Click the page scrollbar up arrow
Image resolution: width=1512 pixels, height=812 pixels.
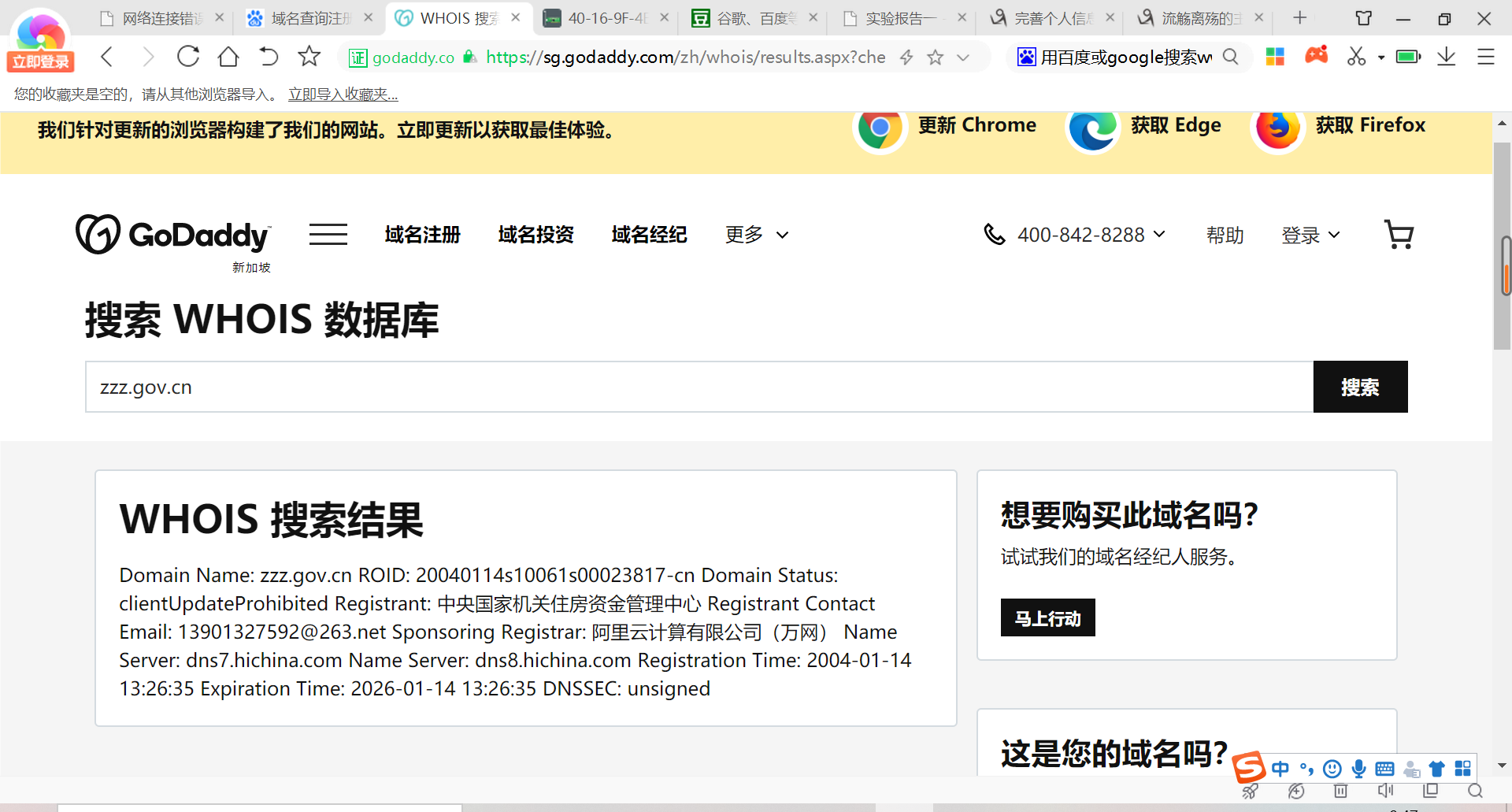(x=1502, y=124)
